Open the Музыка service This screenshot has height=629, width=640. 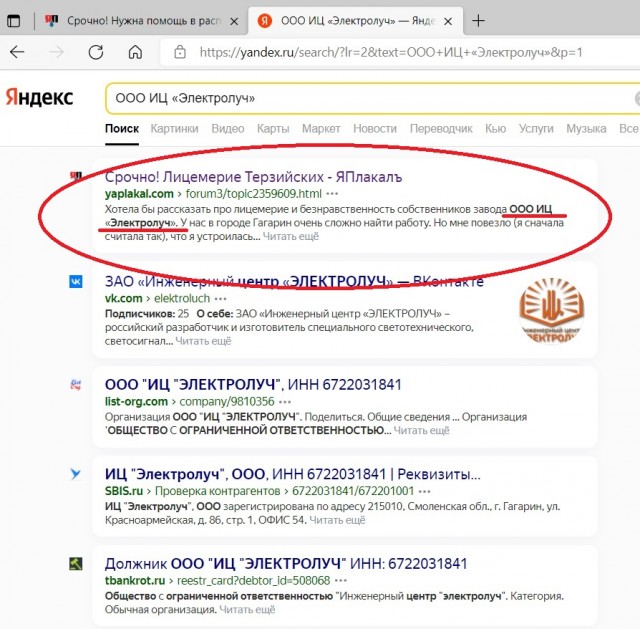pos(586,129)
